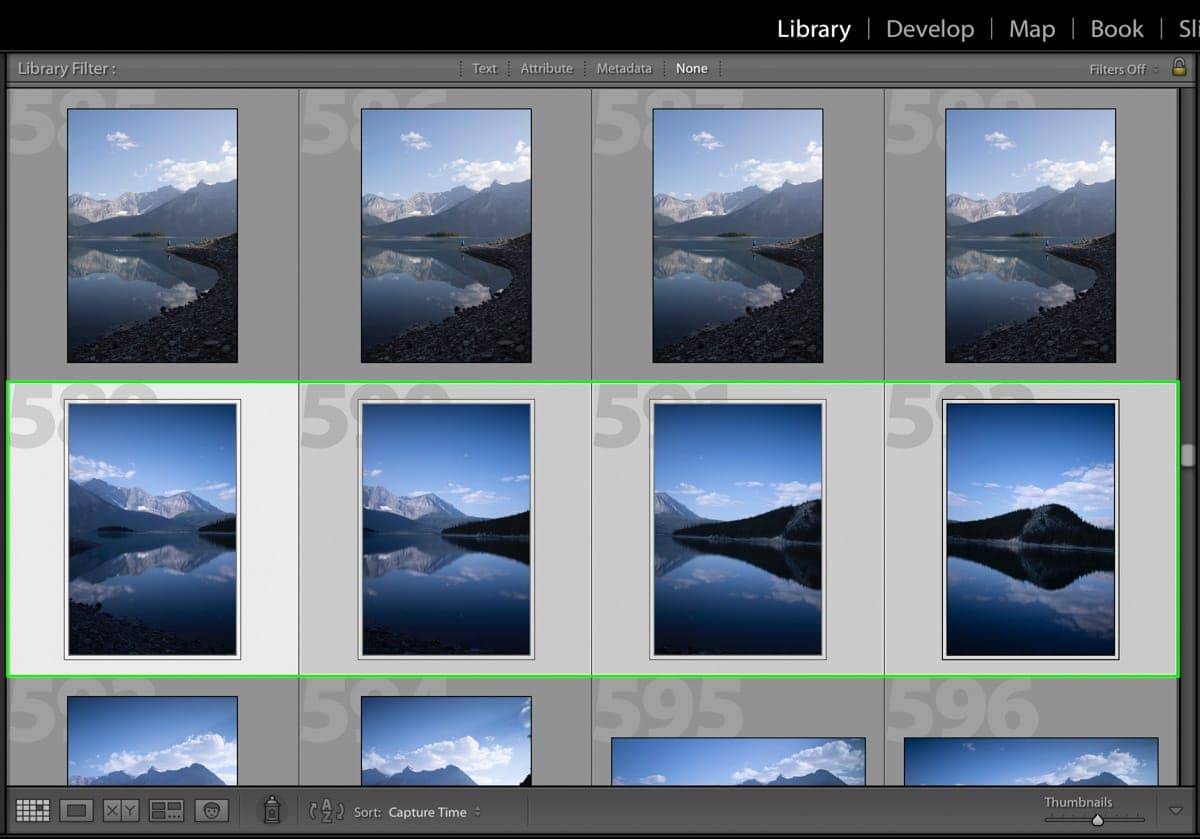
Task: Click the grid vertical scrollbar handle
Action: [1188, 455]
